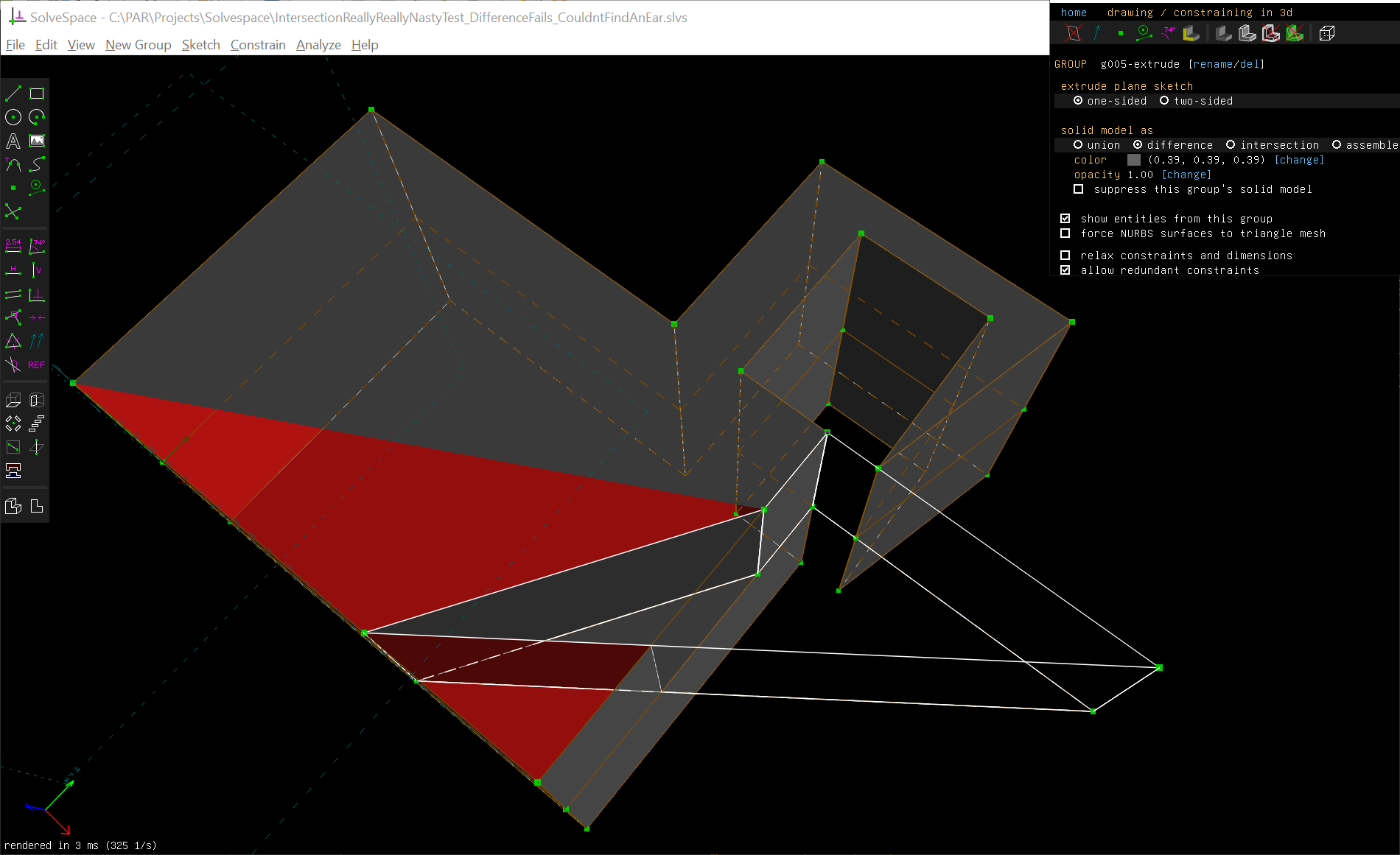The width and height of the screenshot is (1400, 855).
Task: Align view to active workplane
Action: [x=37, y=506]
